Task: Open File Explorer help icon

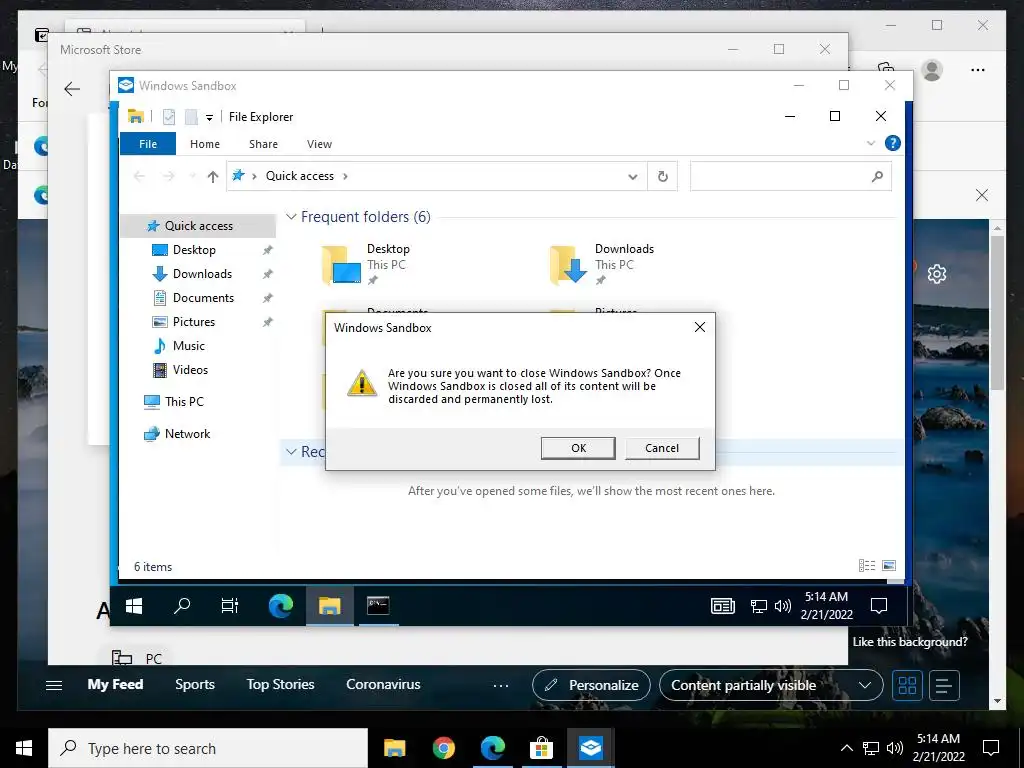Action: [x=892, y=143]
